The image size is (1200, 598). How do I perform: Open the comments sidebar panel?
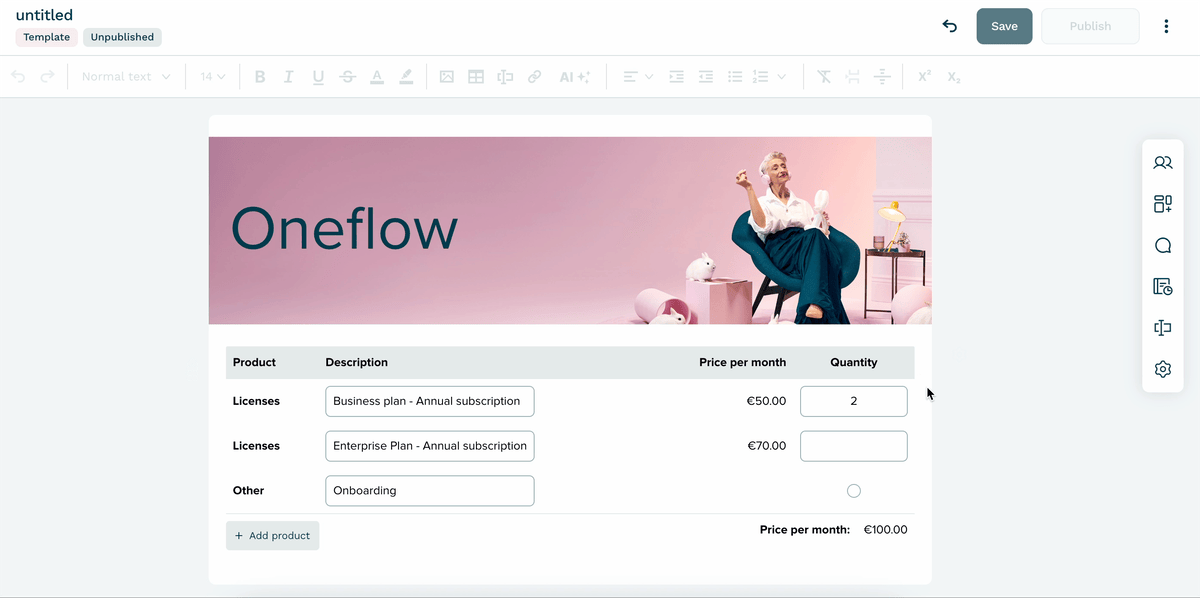pos(1163,246)
